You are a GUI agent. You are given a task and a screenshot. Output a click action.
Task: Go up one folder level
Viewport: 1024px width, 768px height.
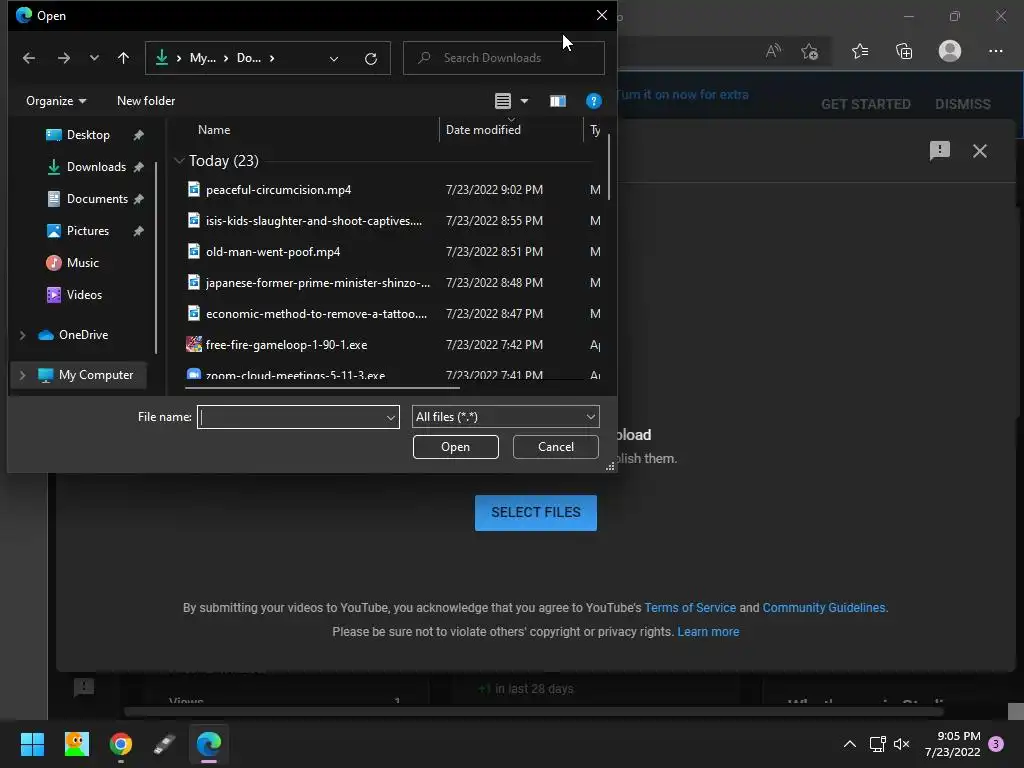pyautogui.click(x=123, y=58)
